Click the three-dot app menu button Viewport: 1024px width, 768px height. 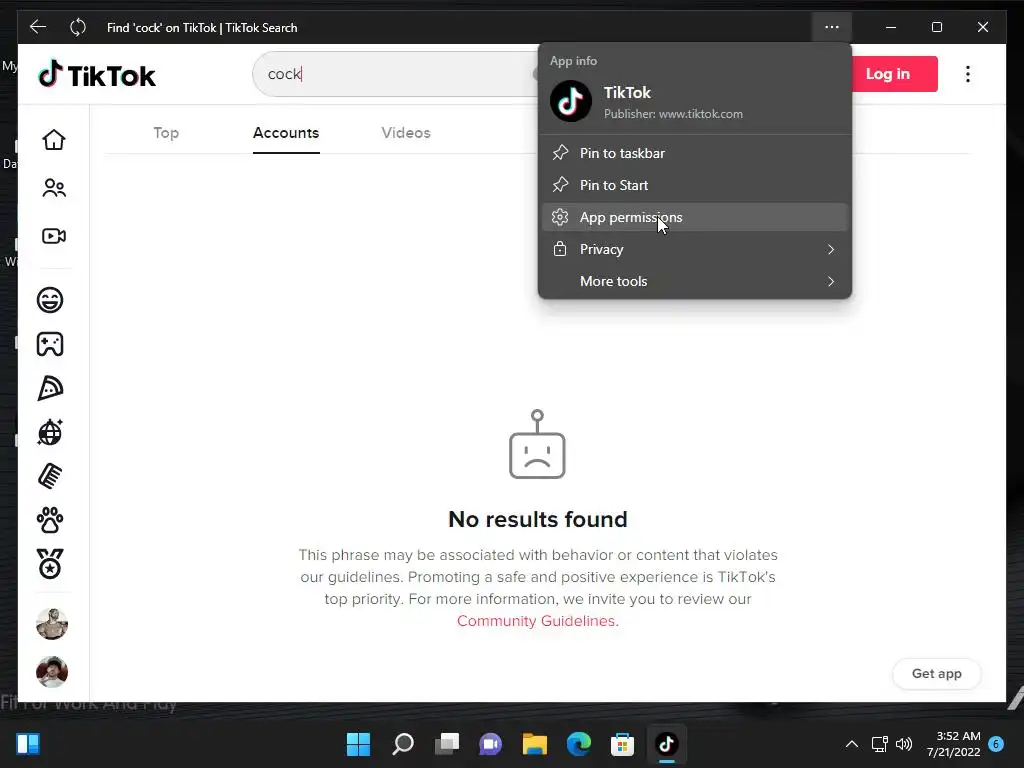[x=831, y=27]
